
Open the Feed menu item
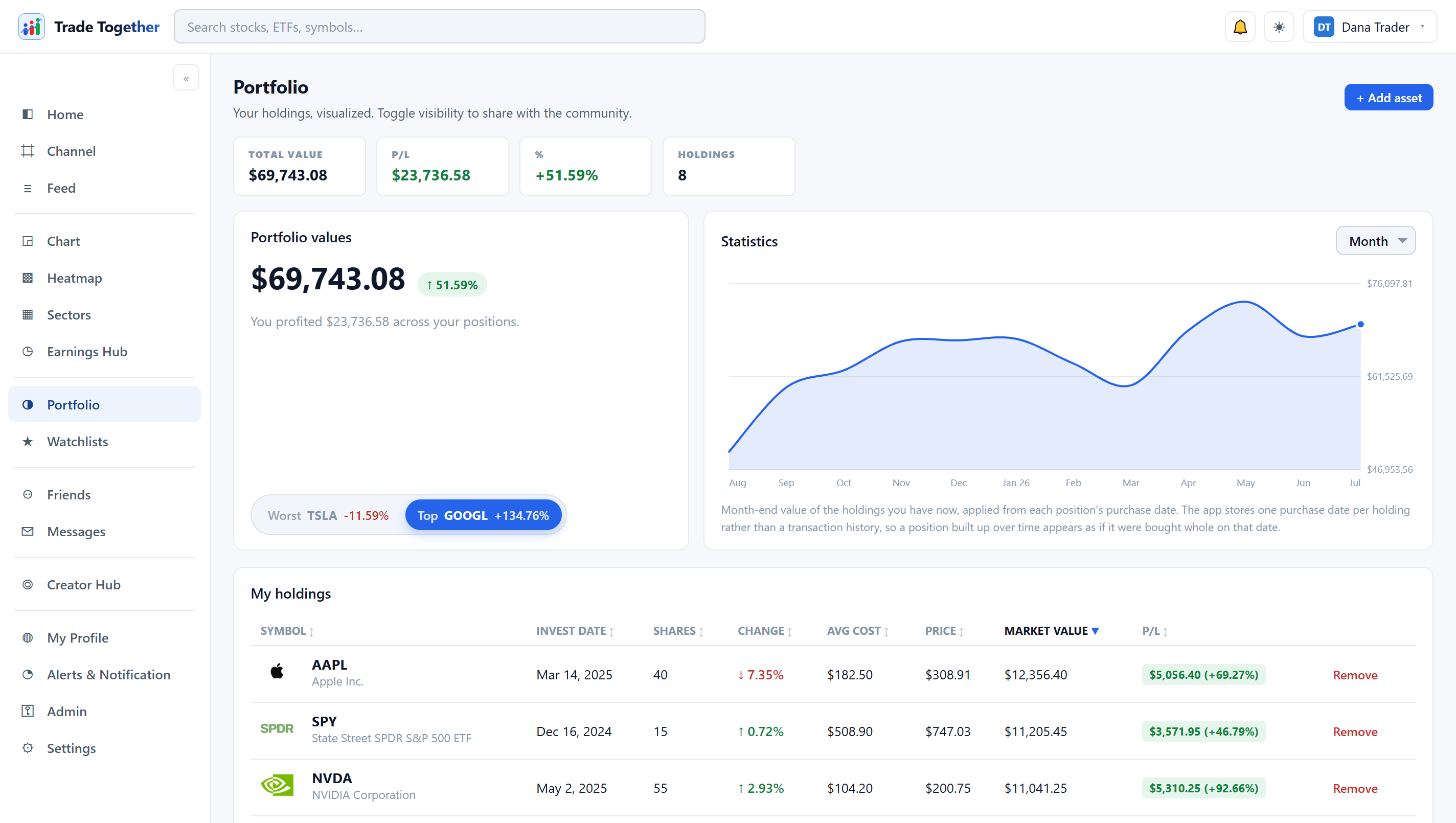click(x=105, y=188)
